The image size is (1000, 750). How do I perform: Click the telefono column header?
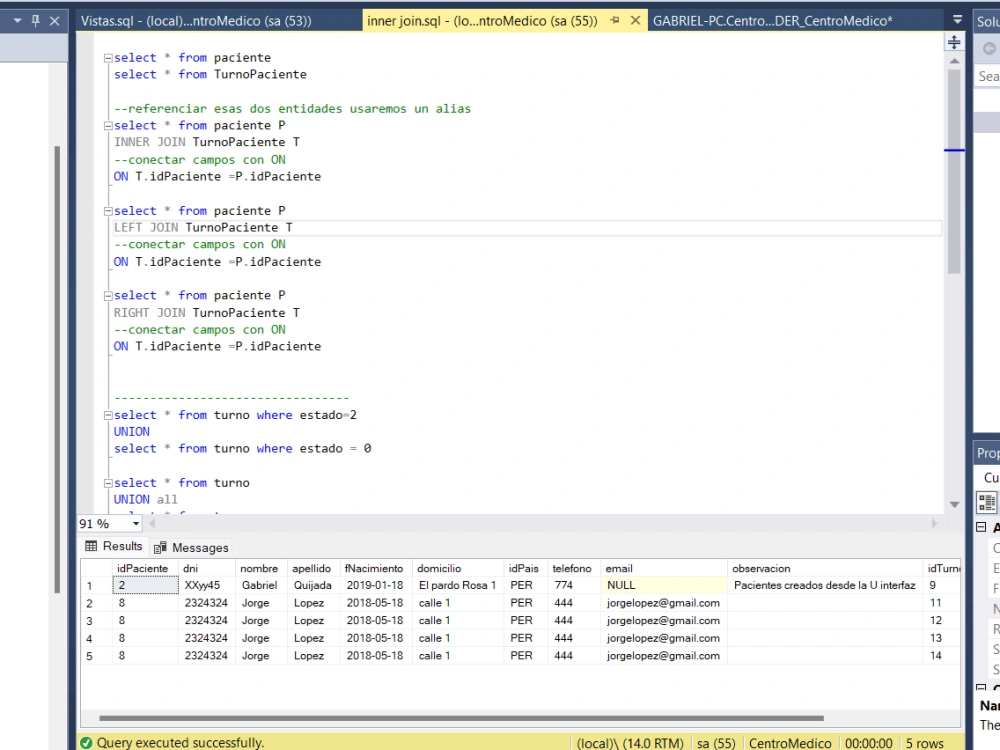point(574,568)
